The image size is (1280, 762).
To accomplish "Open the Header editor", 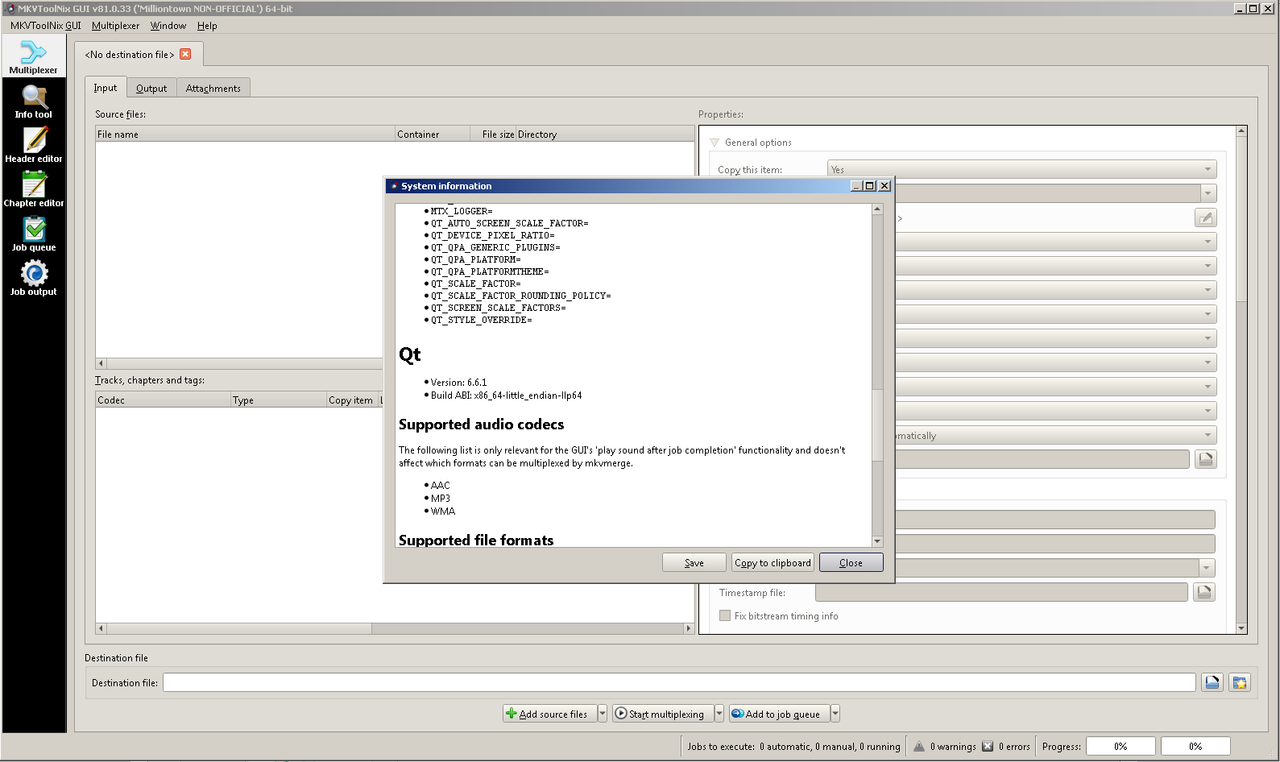I will tap(34, 147).
